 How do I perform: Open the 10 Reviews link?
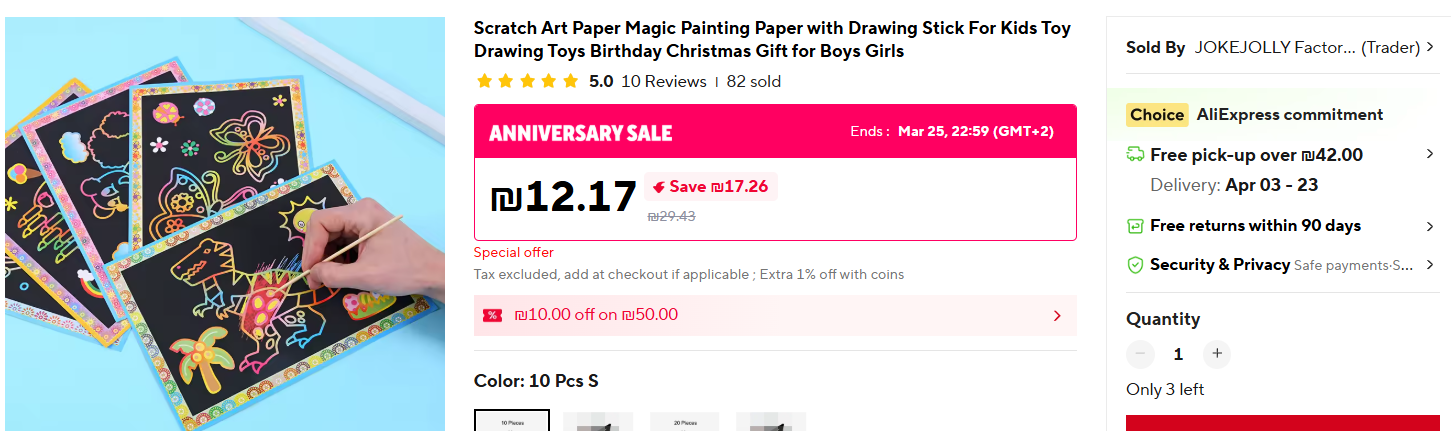tap(663, 82)
